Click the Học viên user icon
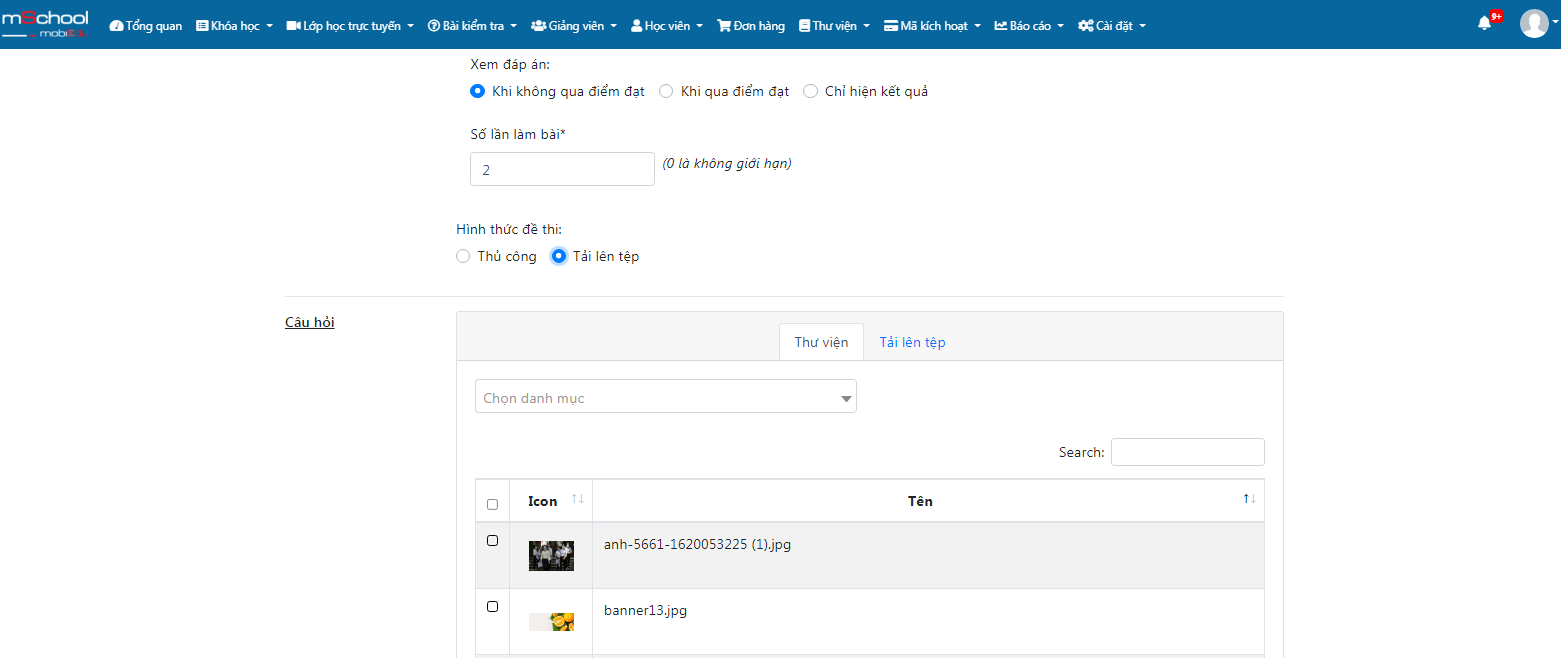This screenshot has width=1561, height=658. click(636, 26)
